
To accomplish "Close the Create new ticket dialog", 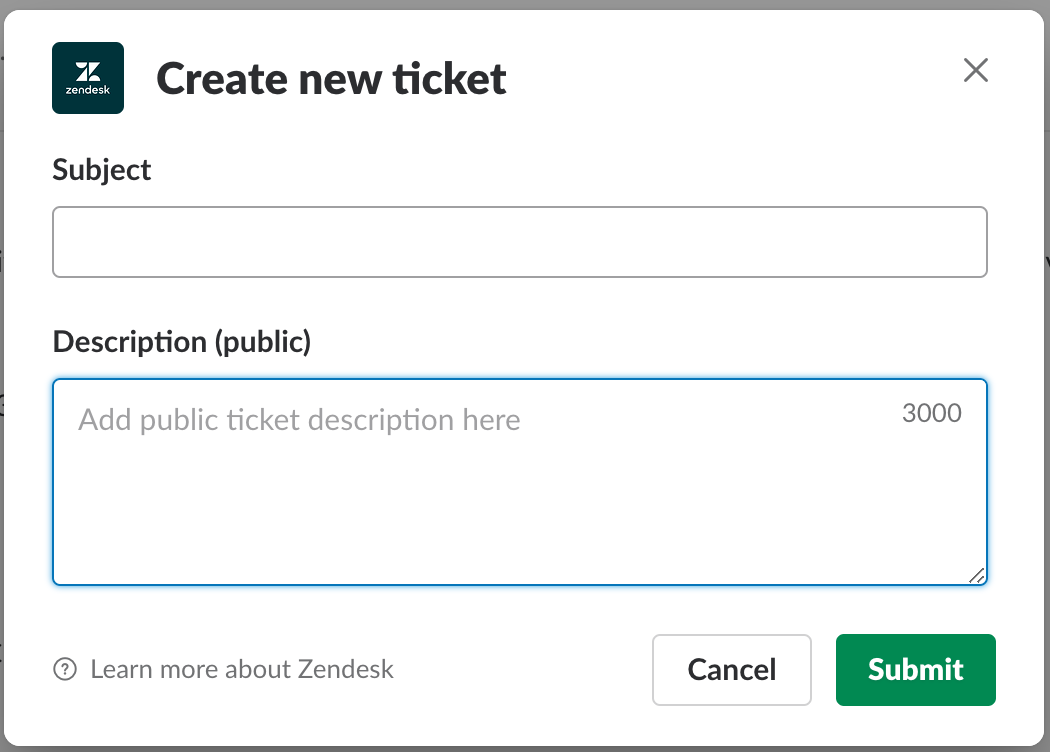I will click(x=975, y=70).
